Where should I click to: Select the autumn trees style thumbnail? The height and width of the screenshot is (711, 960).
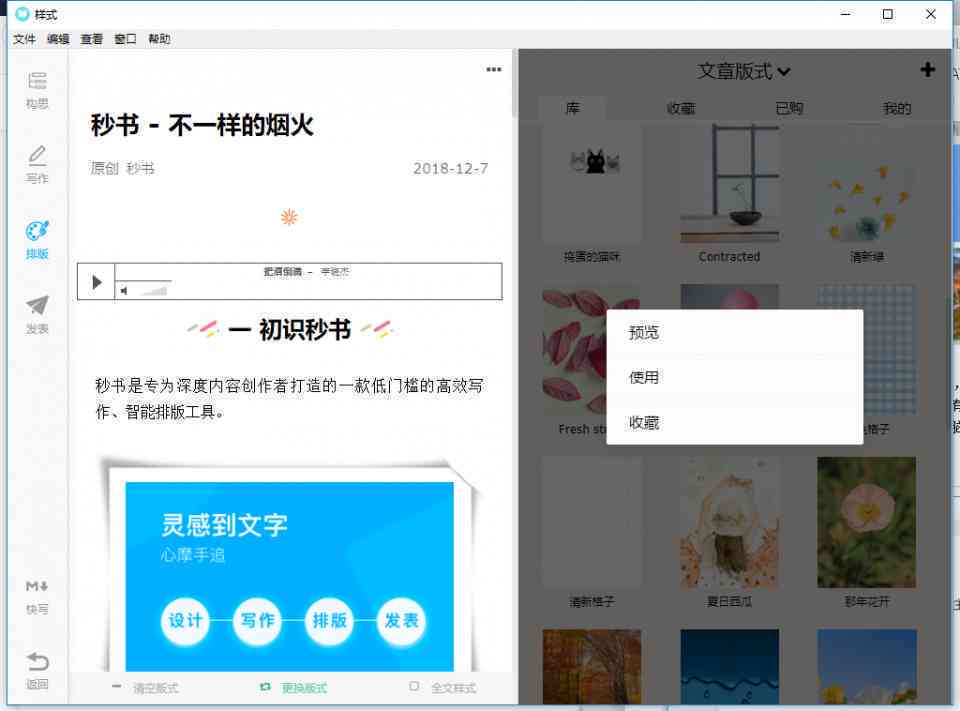coord(592,666)
